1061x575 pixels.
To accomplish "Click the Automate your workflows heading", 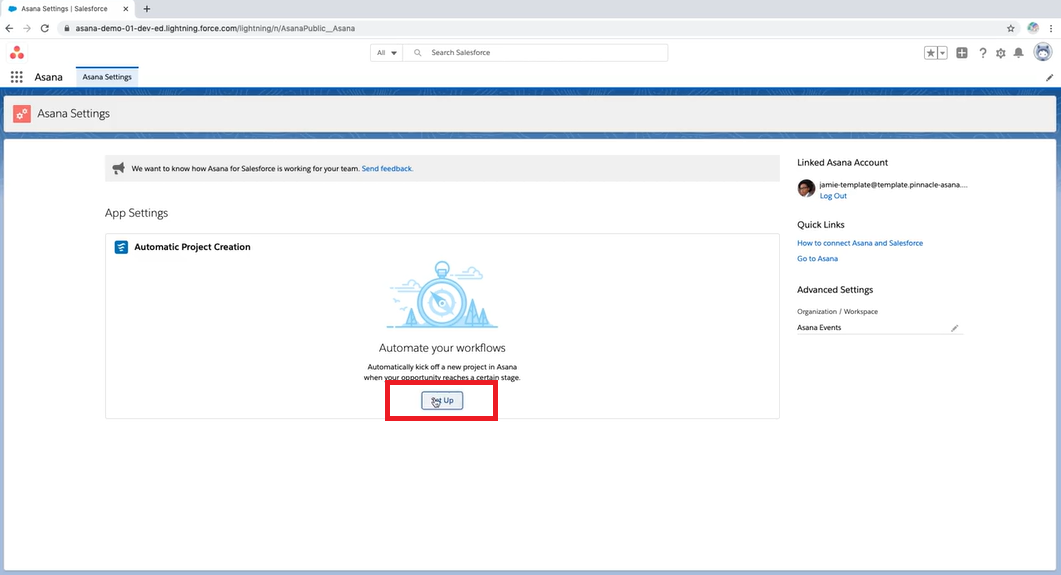I will tap(442, 348).
